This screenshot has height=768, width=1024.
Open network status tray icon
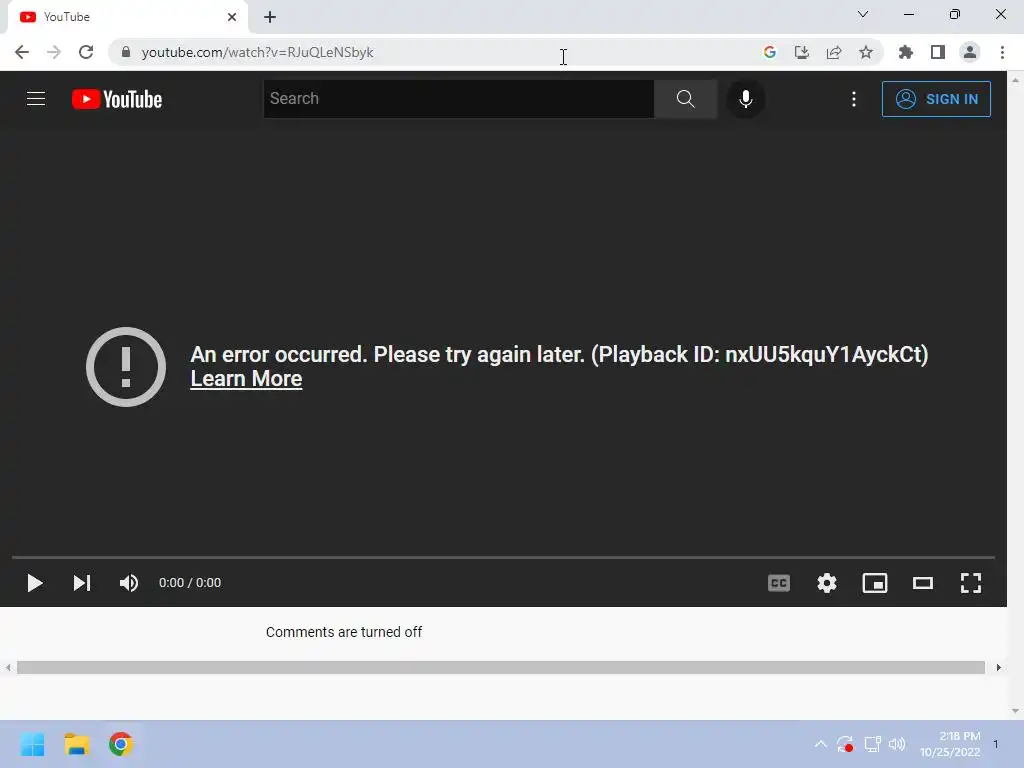(x=872, y=744)
